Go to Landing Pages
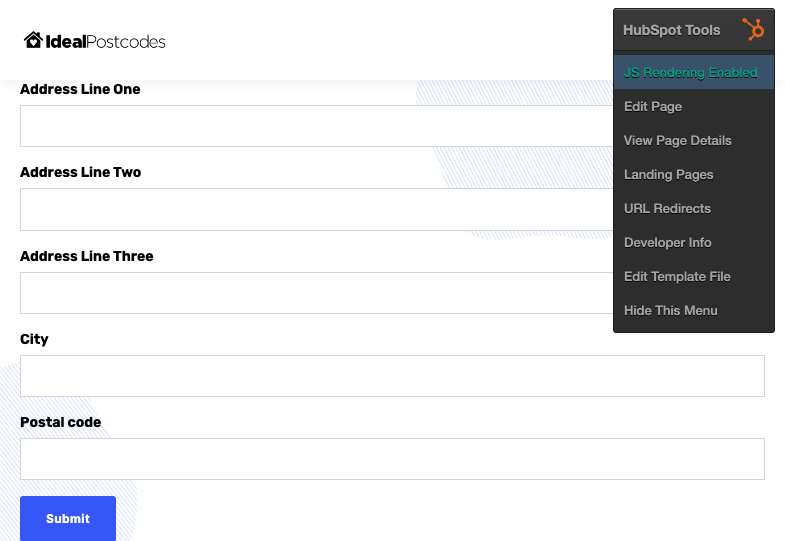The image size is (785, 541). [x=669, y=175]
